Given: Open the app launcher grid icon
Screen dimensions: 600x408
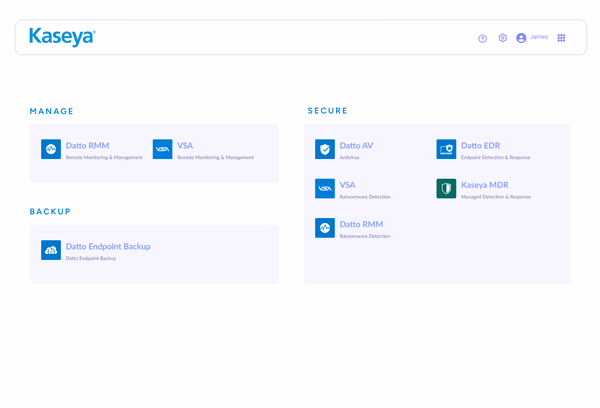Looking at the screenshot, I should 561,38.
